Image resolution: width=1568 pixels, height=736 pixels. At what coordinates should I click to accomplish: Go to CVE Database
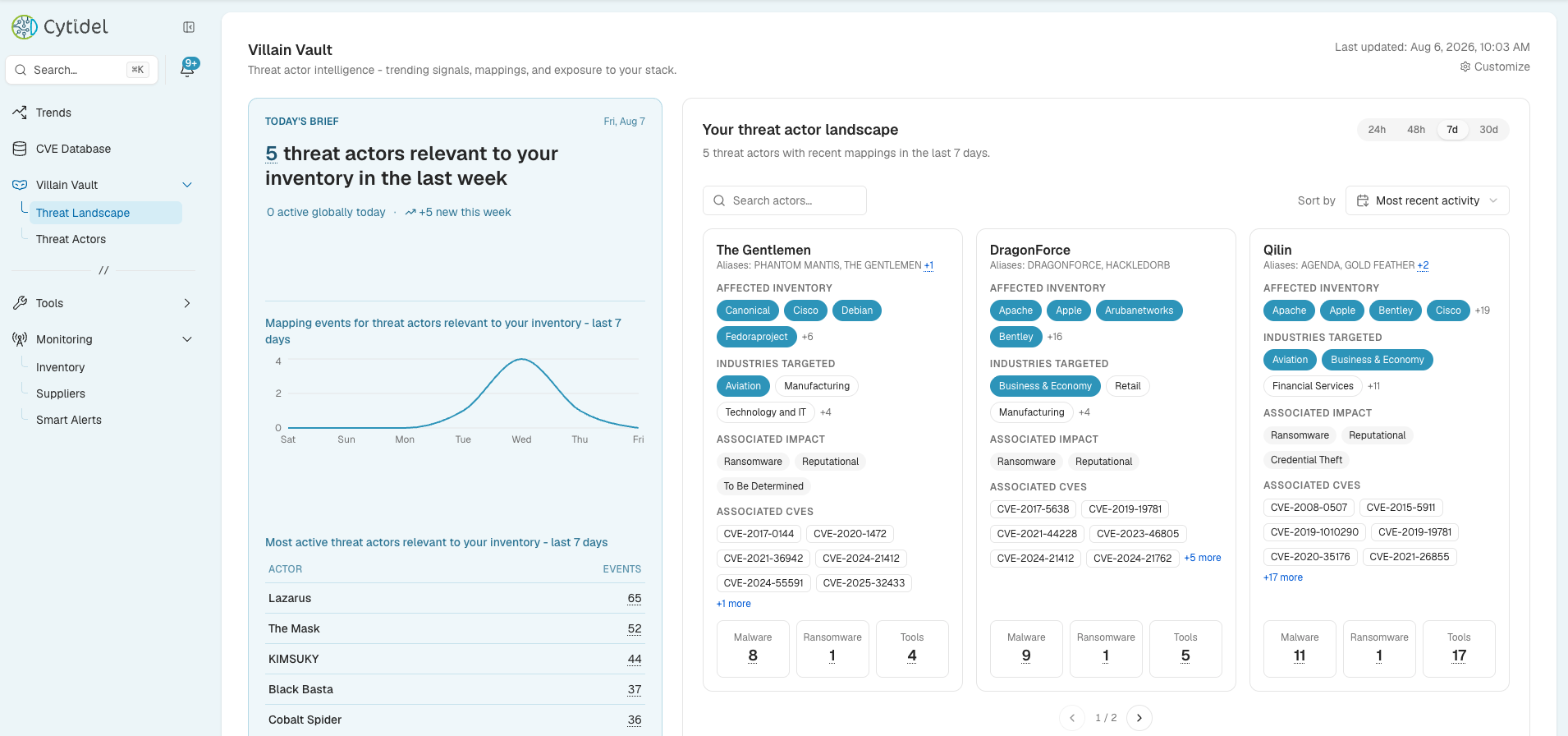point(73,149)
